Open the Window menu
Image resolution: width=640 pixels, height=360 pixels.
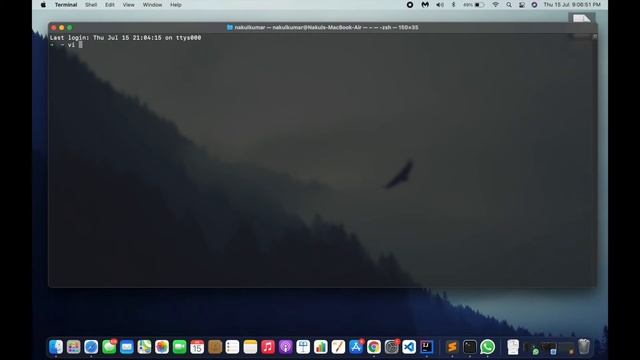[x=152, y=5]
